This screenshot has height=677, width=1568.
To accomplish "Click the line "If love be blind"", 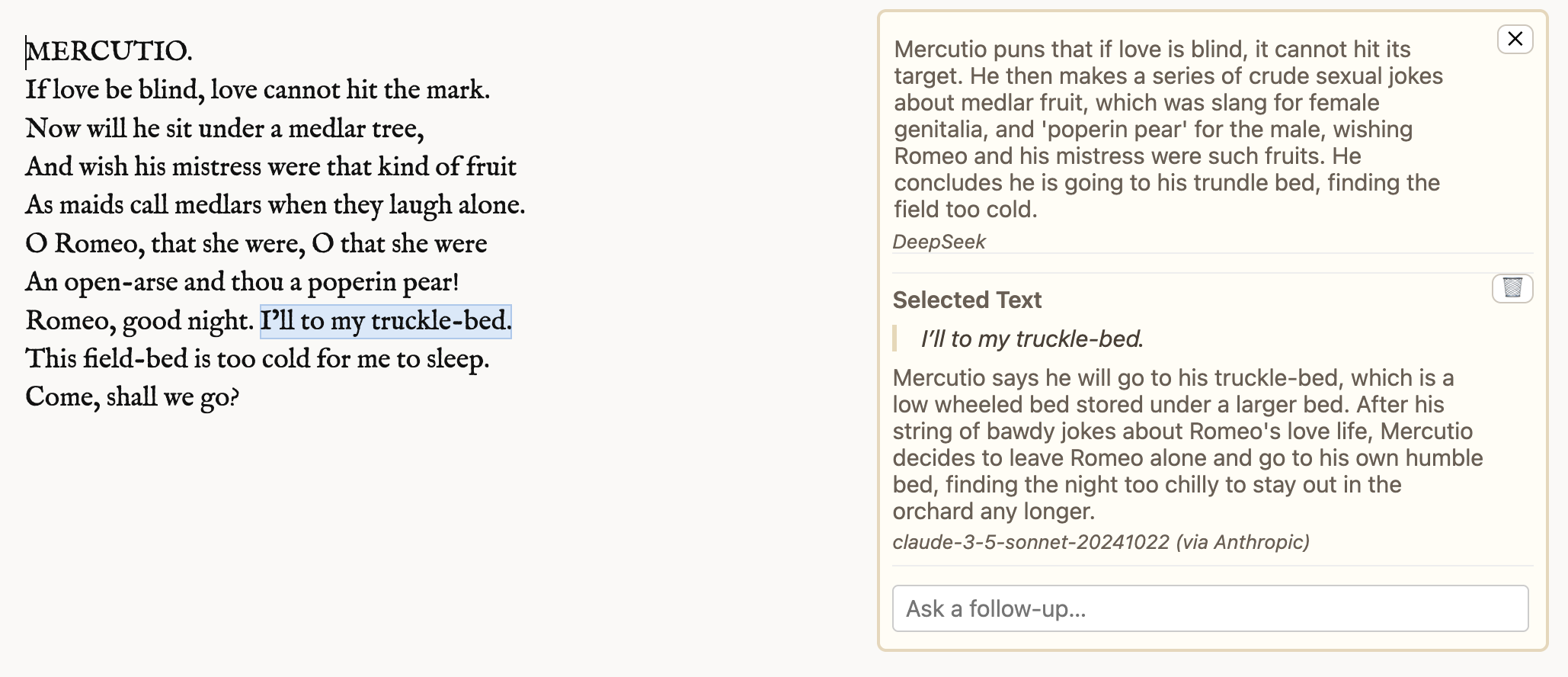I will tap(258, 90).
